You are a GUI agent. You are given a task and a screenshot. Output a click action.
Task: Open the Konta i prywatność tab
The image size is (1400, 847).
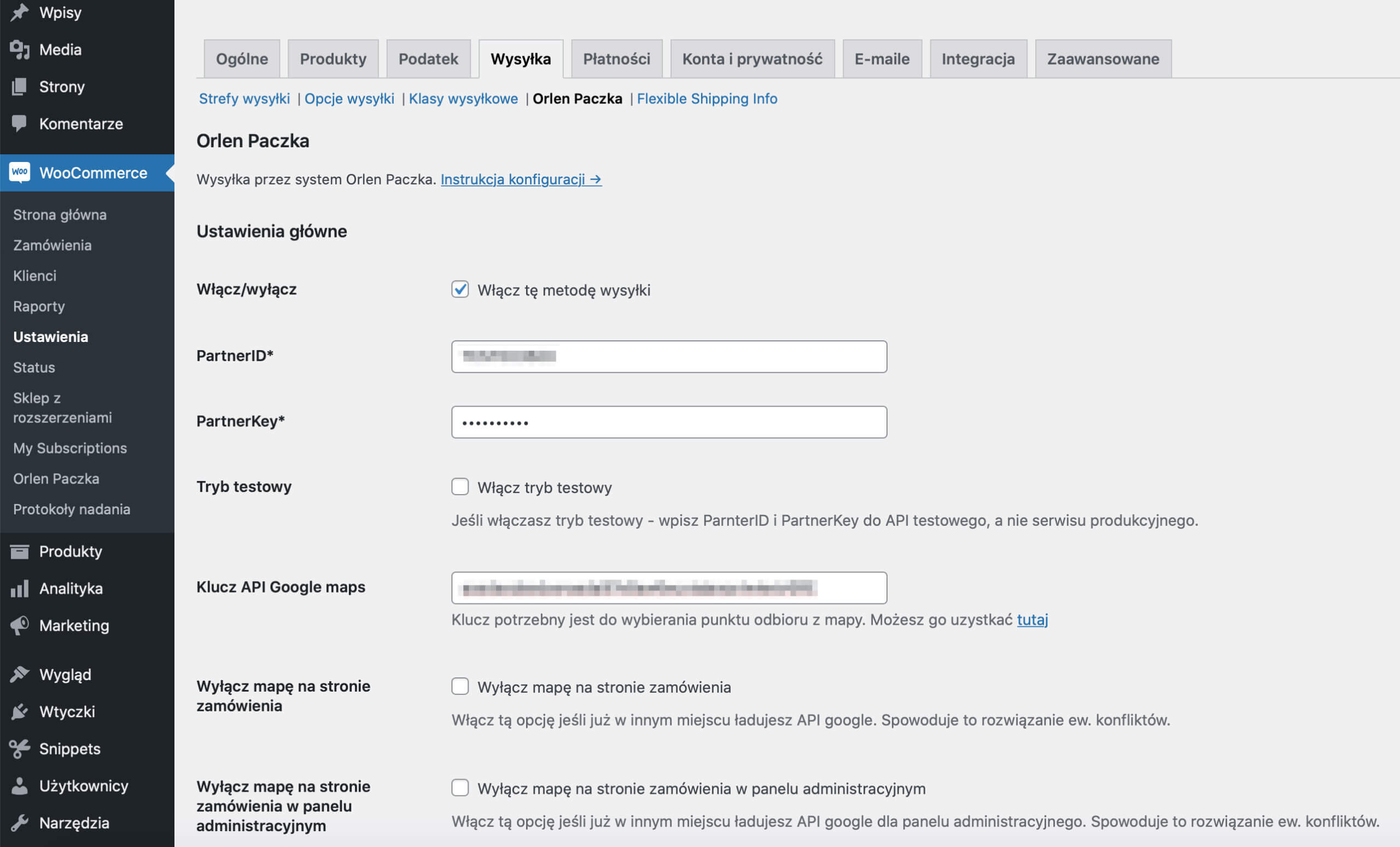coord(752,59)
